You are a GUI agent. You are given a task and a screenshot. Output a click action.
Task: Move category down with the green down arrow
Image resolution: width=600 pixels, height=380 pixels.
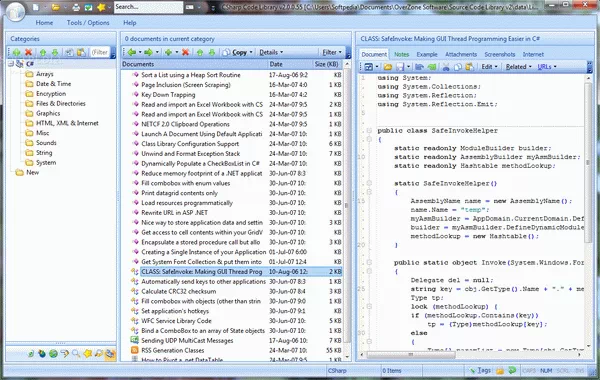point(55,52)
